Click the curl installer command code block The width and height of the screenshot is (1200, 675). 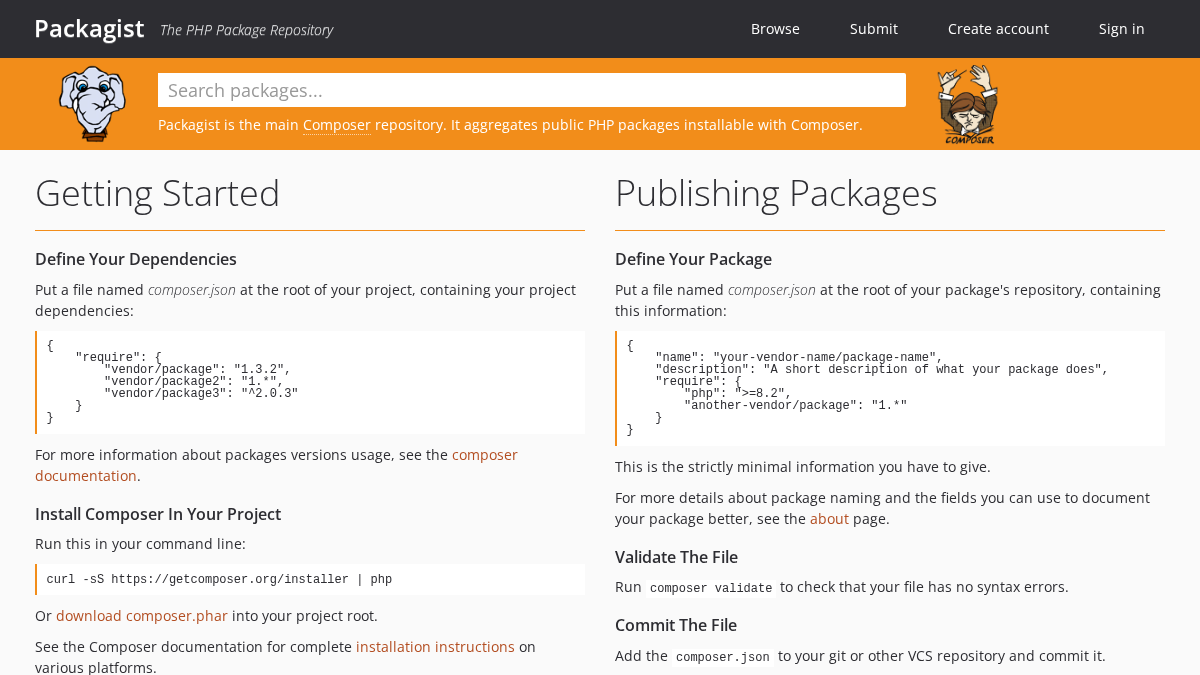tap(310, 579)
